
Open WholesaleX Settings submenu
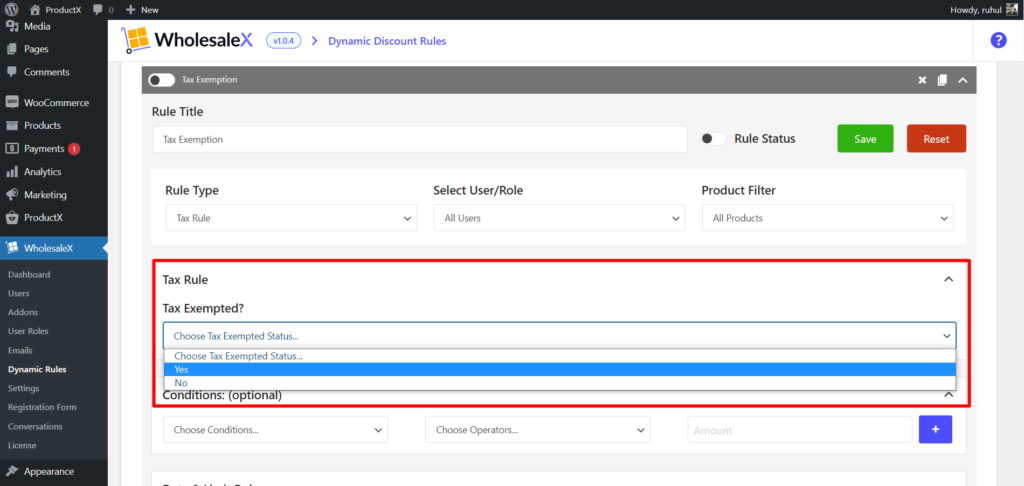[24, 388]
